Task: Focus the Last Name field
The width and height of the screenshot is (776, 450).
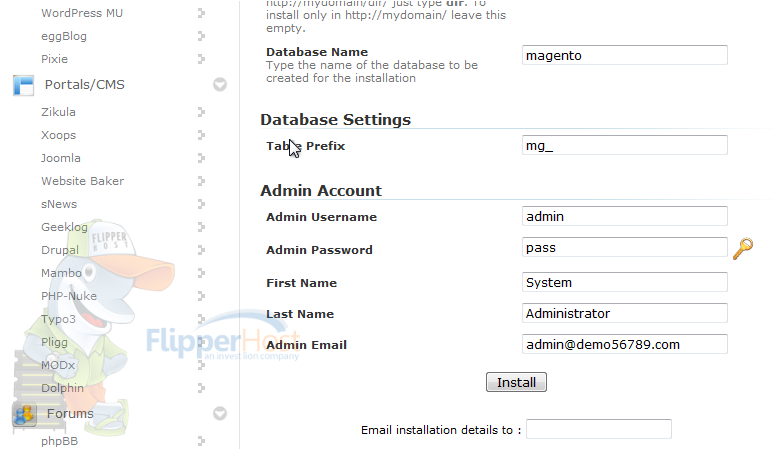Action: click(x=625, y=313)
